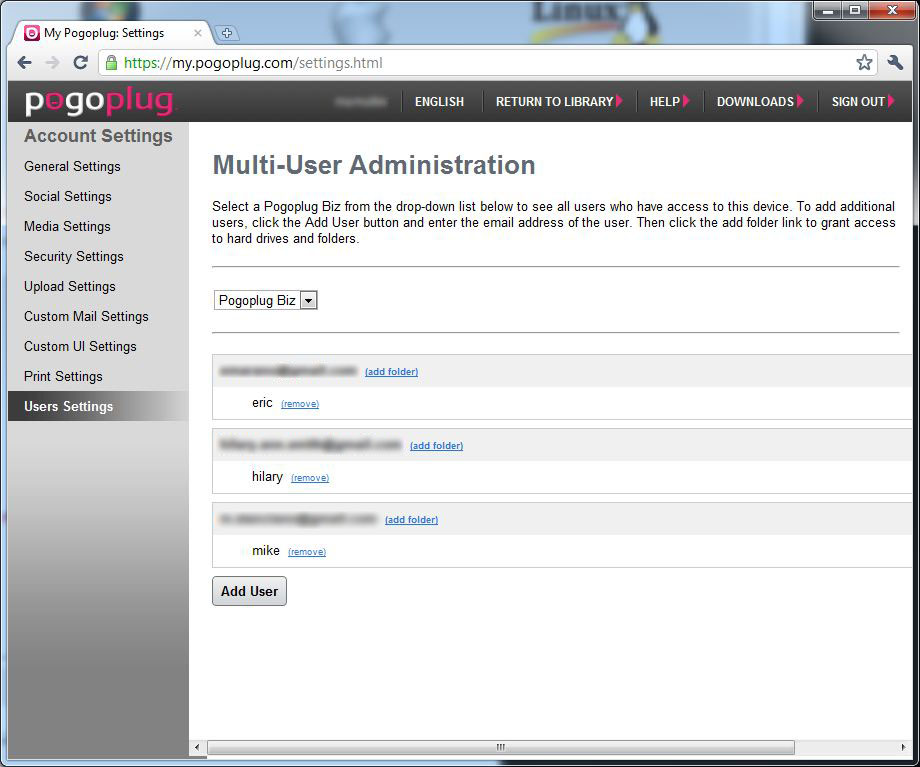Click the folder name hilary
This screenshot has height=767, width=920.
click(267, 477)
